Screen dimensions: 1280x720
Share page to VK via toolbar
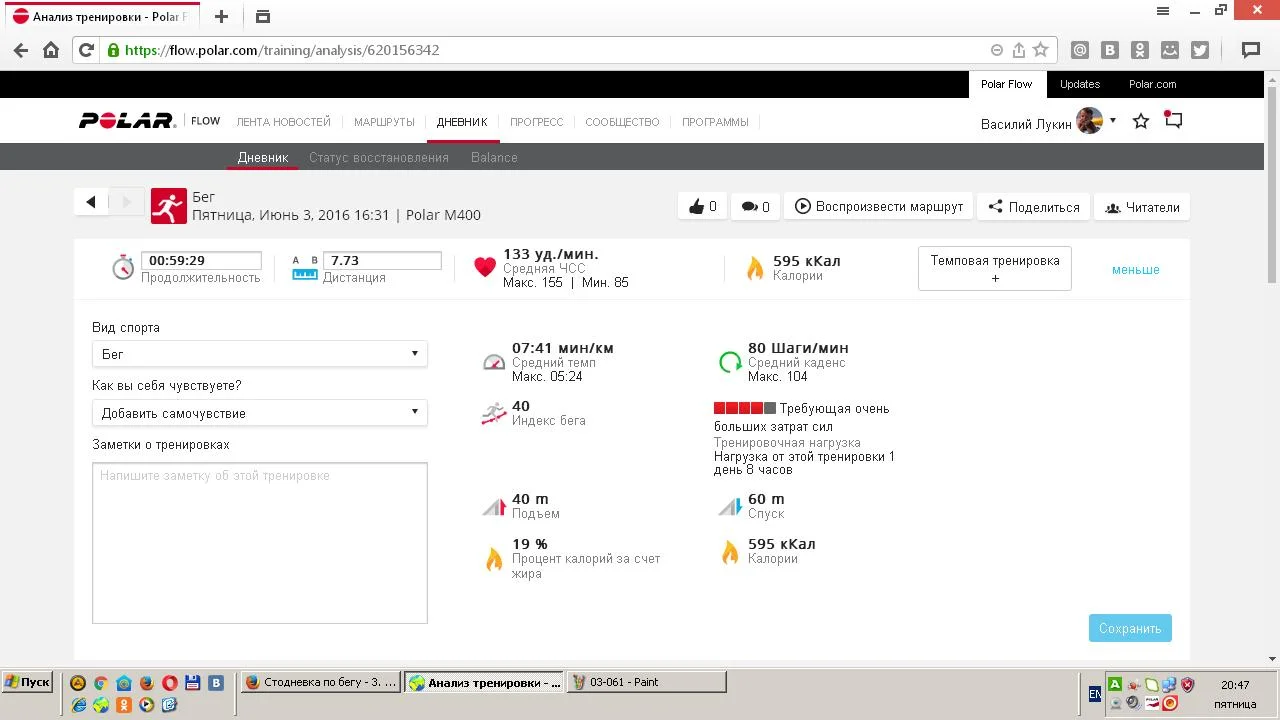pyautogui.click(x=1109, y=50)
